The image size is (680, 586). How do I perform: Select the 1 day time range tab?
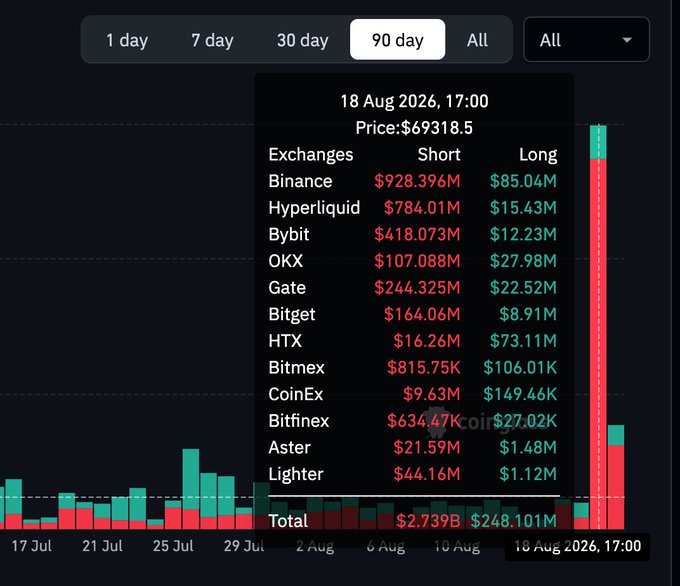point(127,40)
